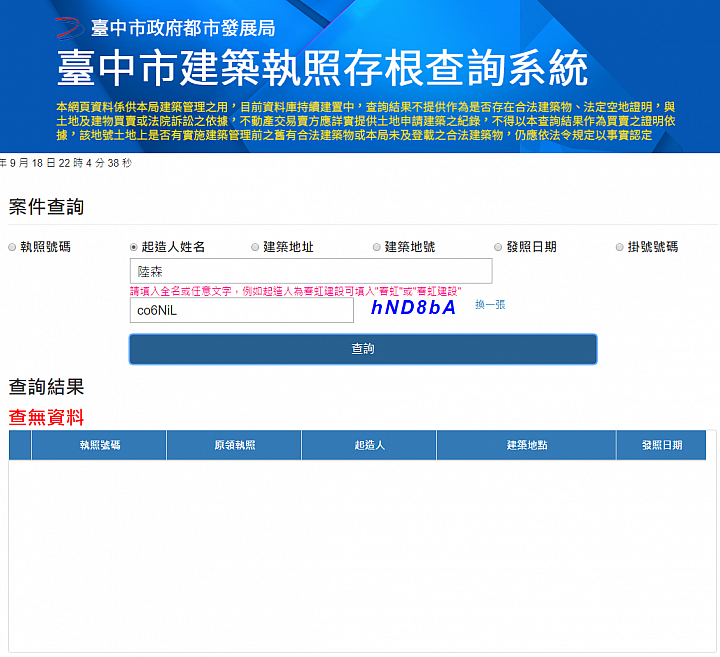Click the Taichung city government logo icon

(x=70, y=28)
